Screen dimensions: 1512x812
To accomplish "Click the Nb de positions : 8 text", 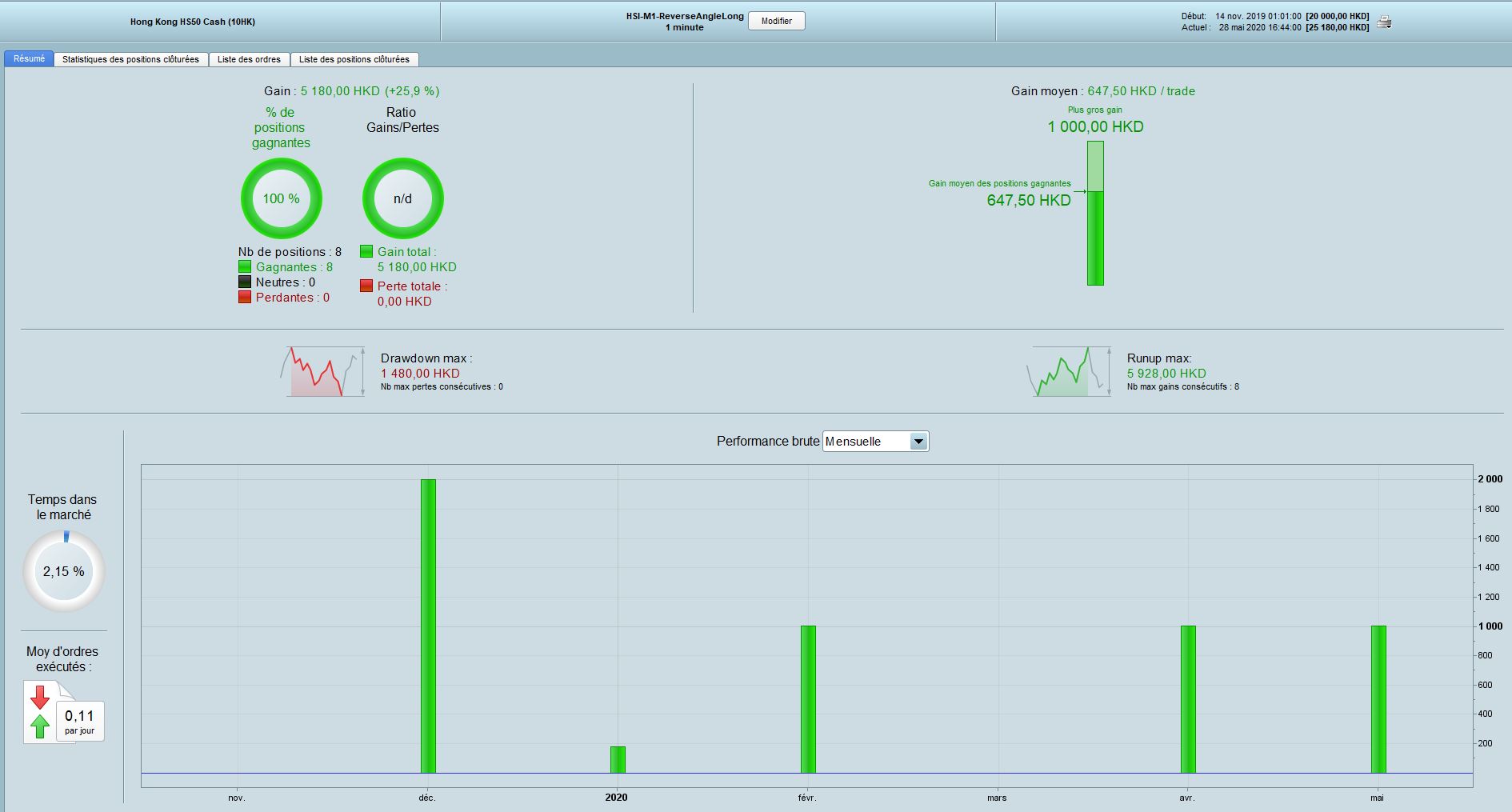I will click(x=290, y=252).
